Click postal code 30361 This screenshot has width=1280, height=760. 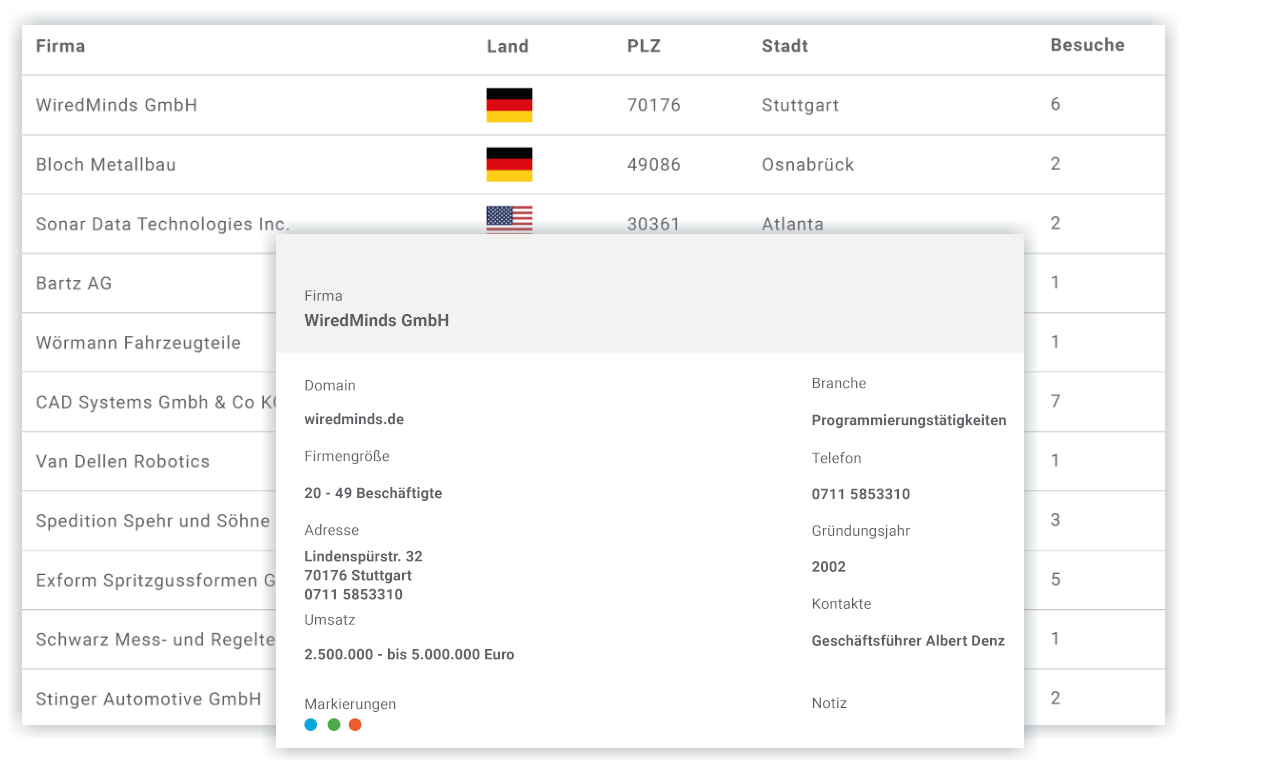click(x=654, y=224)
